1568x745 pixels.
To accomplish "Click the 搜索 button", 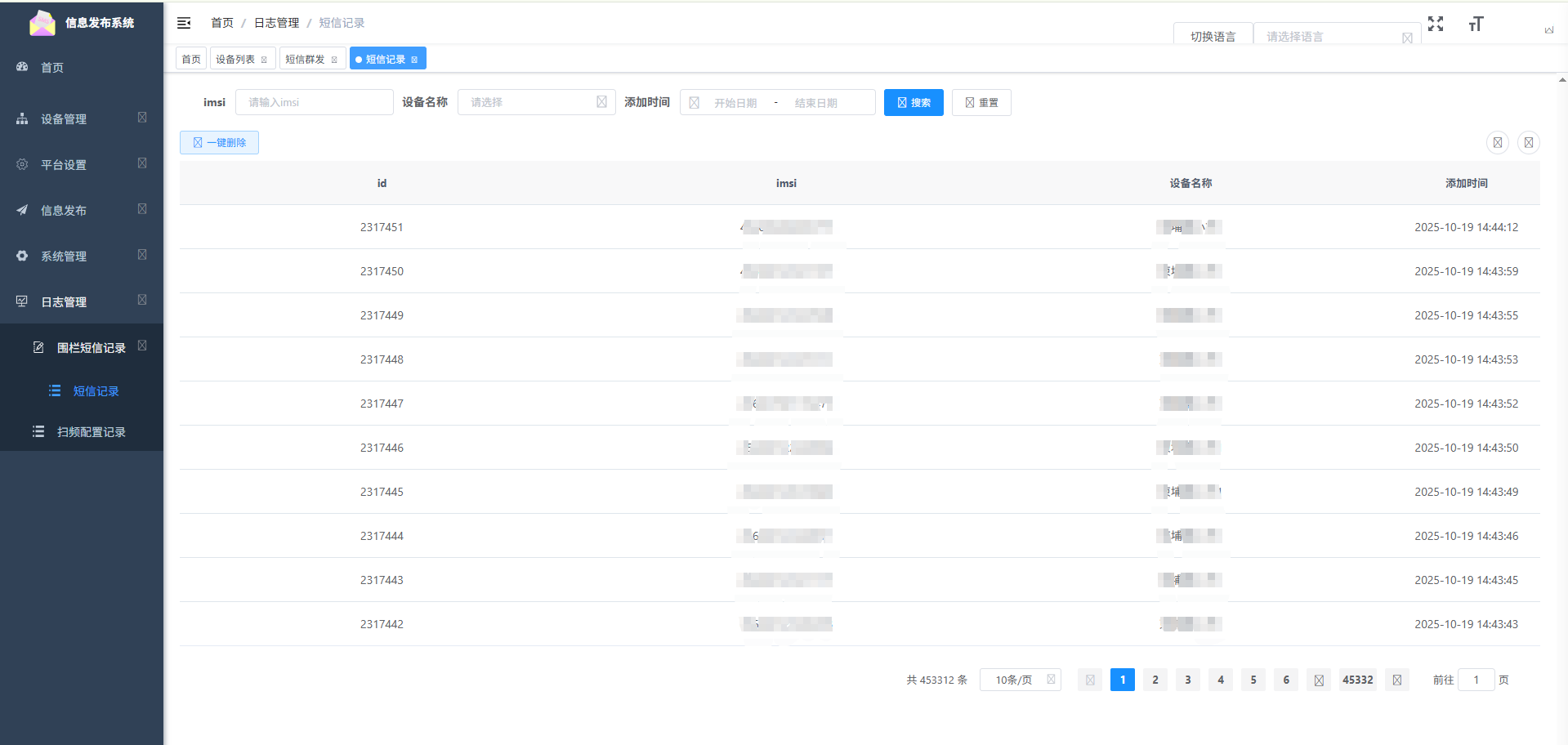I will [x=914, y=102].
